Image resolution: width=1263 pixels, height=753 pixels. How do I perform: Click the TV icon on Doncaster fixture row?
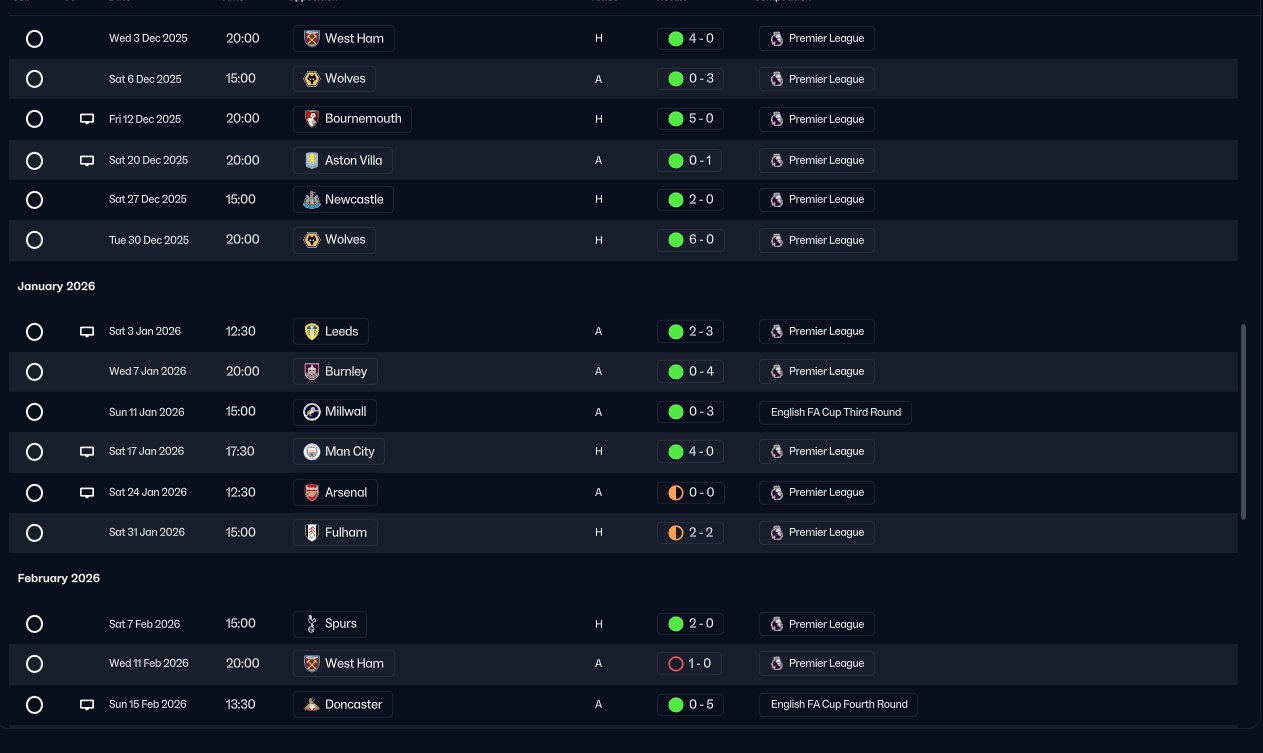pyautogui.click(x=87, y=705)
